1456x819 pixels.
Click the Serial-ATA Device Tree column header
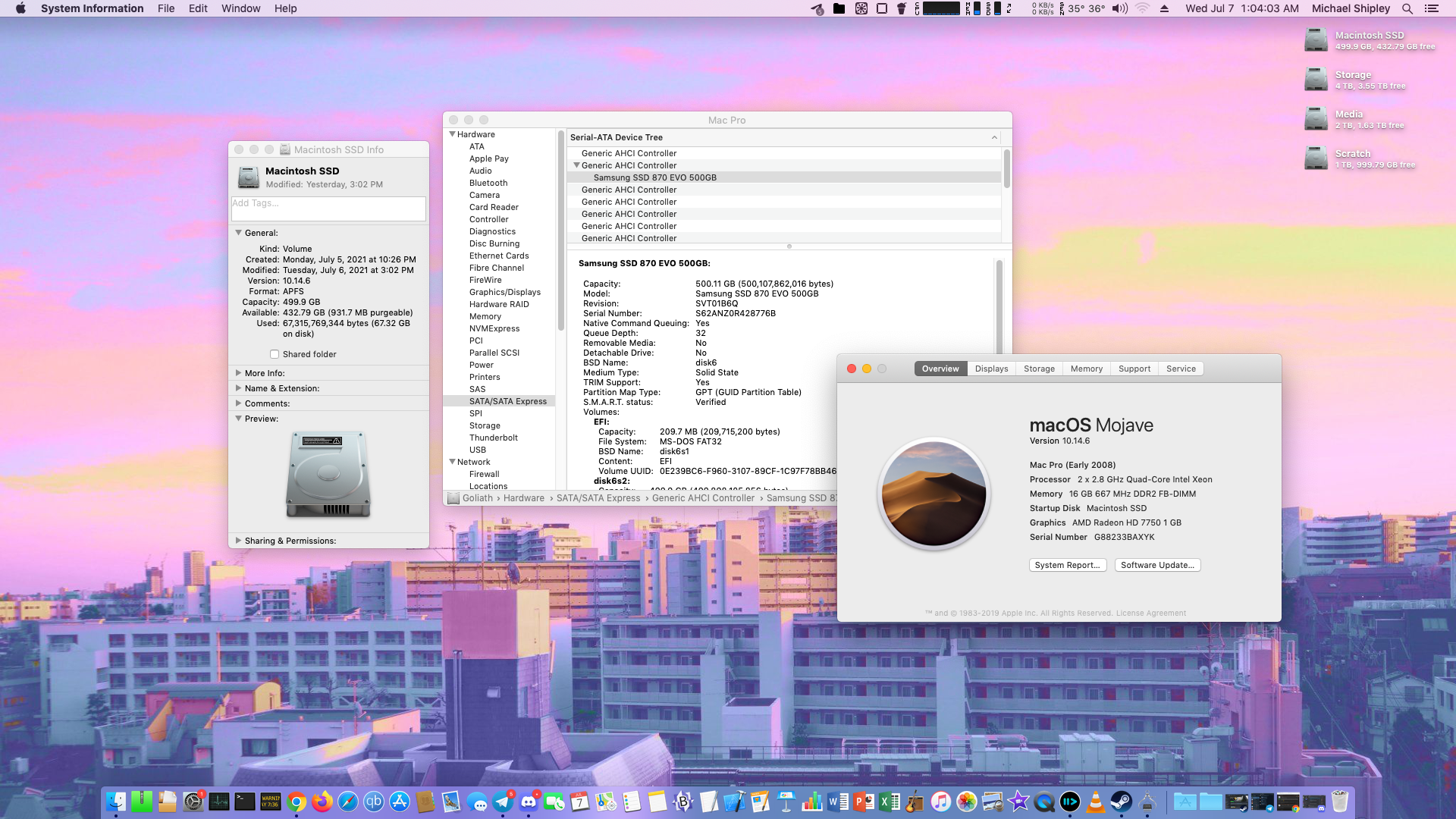[x=784, y=137]
